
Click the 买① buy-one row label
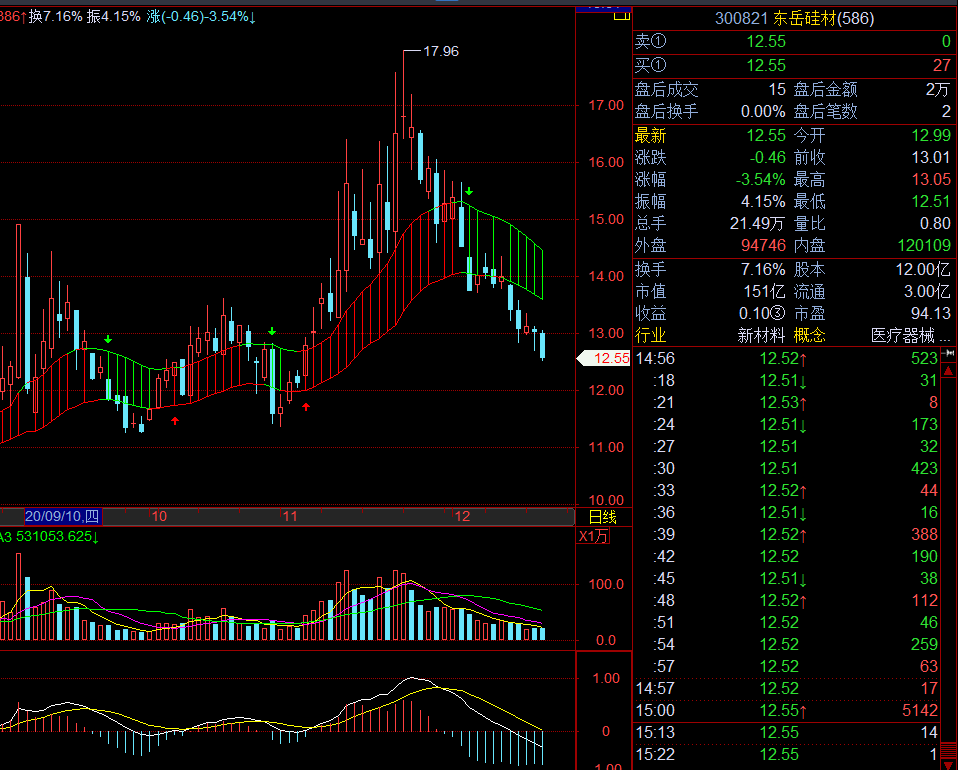650,65
